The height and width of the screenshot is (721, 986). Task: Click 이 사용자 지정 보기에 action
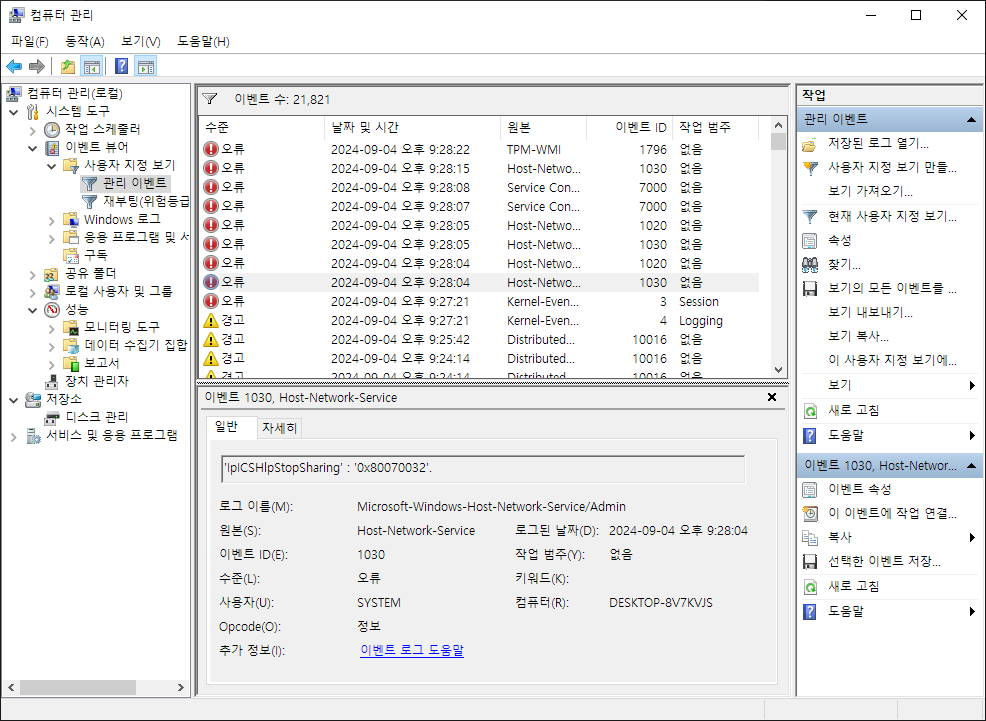click(892, 360)
